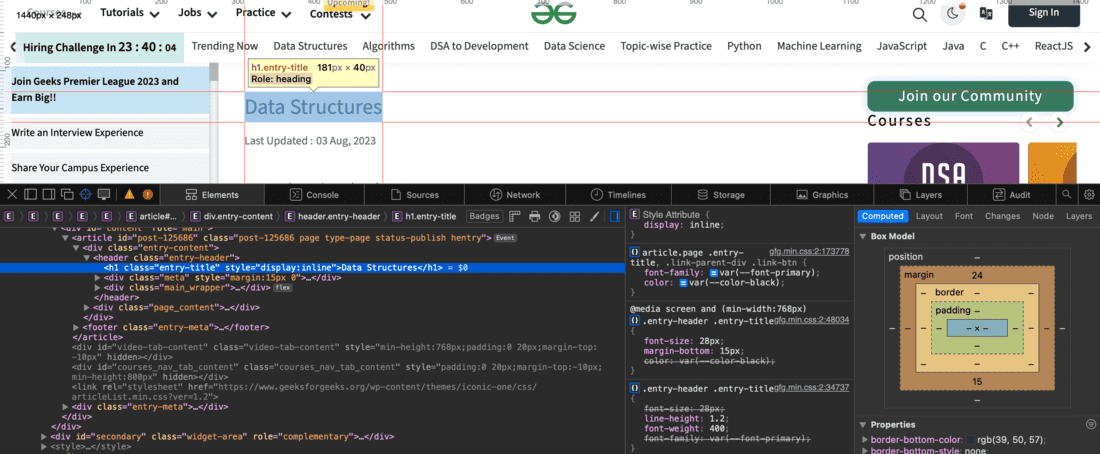Click the print styles printer icon
Image resolution: width=1100 pixels, height=454 pixels.
pyautogui.click(x=534, y=216)
